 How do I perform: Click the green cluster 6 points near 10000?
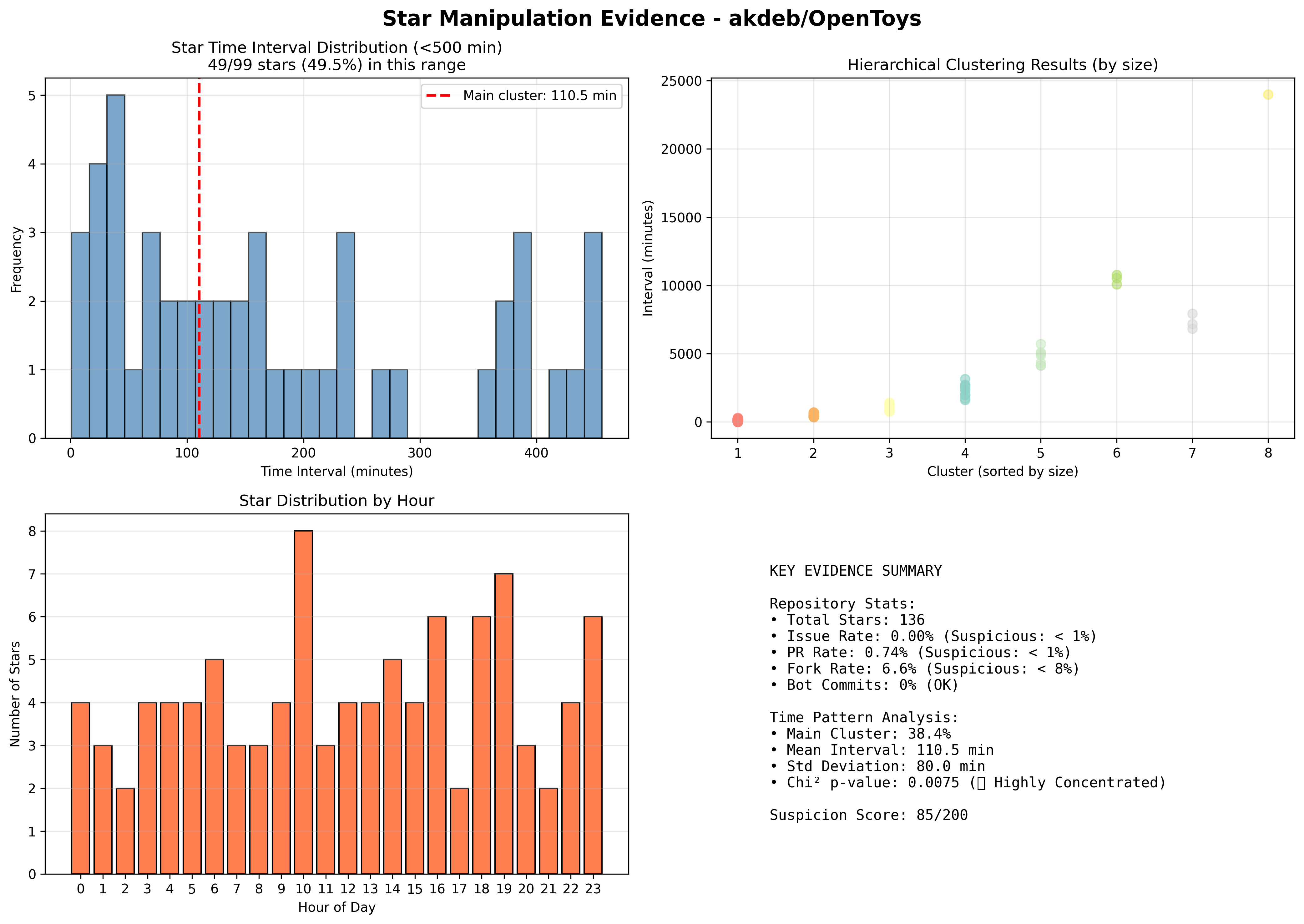click(1117, 279)
